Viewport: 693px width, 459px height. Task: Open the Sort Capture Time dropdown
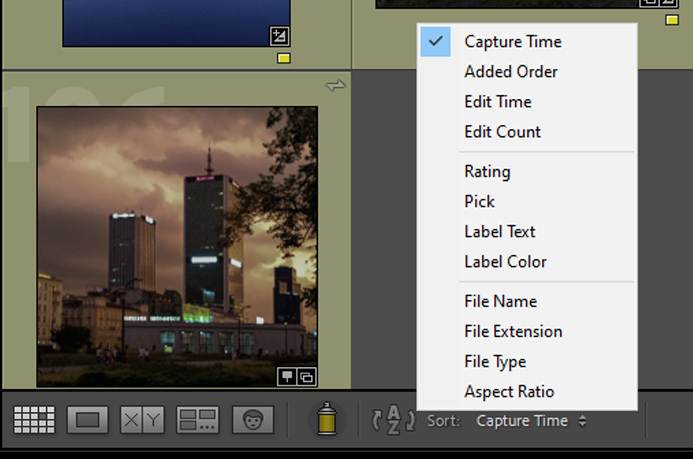[531, 421]
